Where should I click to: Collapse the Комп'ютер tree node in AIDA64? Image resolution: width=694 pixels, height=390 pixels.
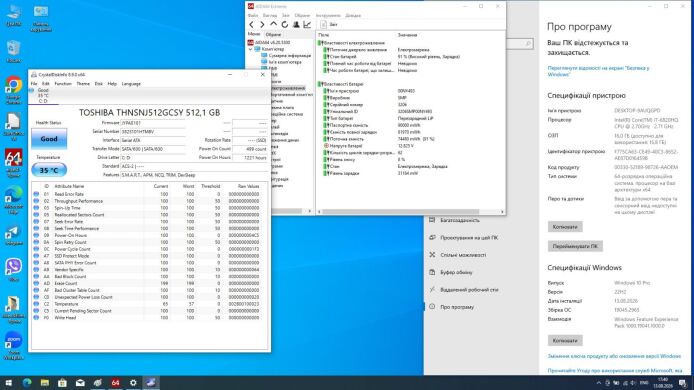click(x=251, y=49)
